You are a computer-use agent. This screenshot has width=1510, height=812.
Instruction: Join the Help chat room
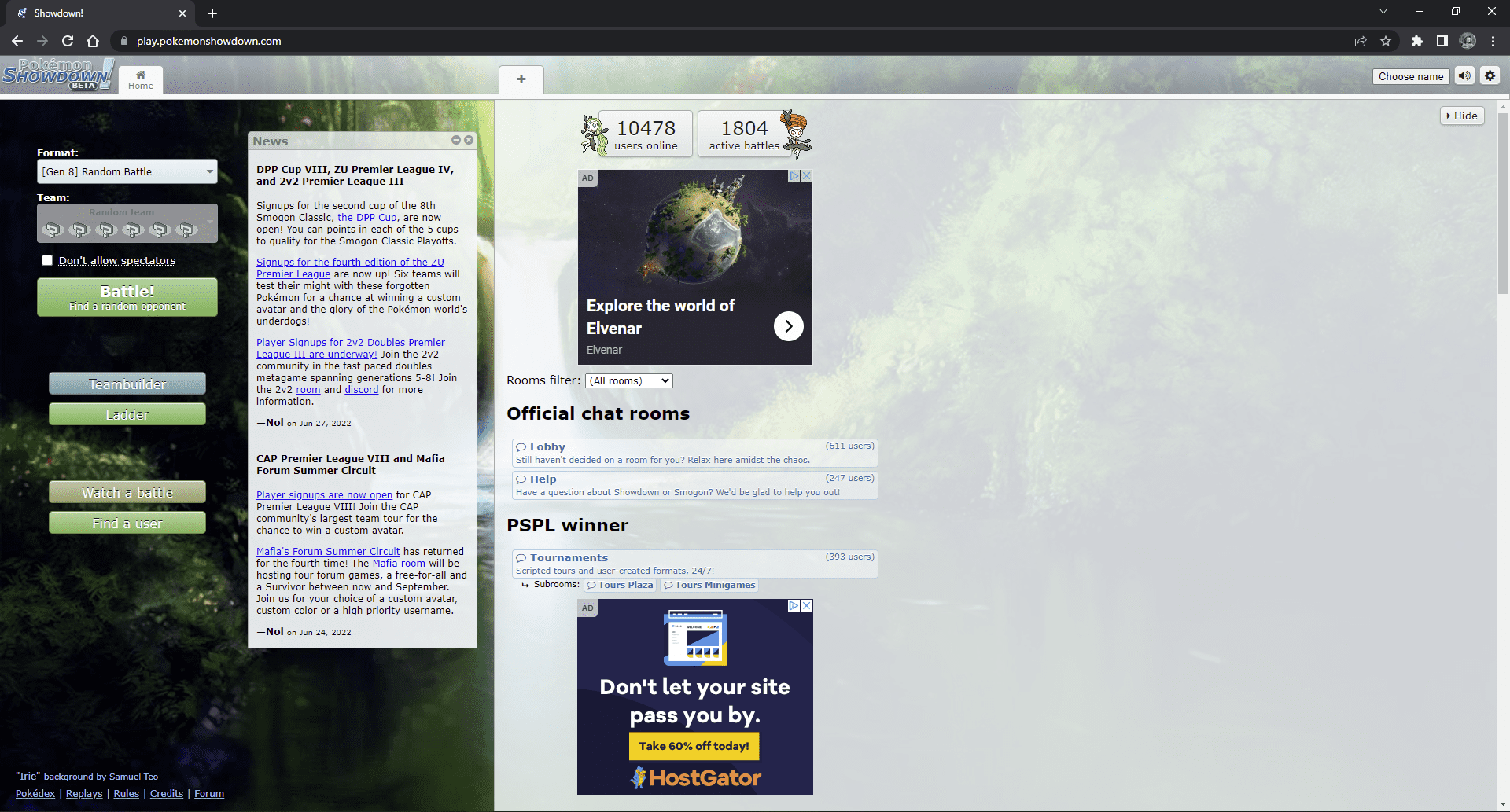(694, 485)
